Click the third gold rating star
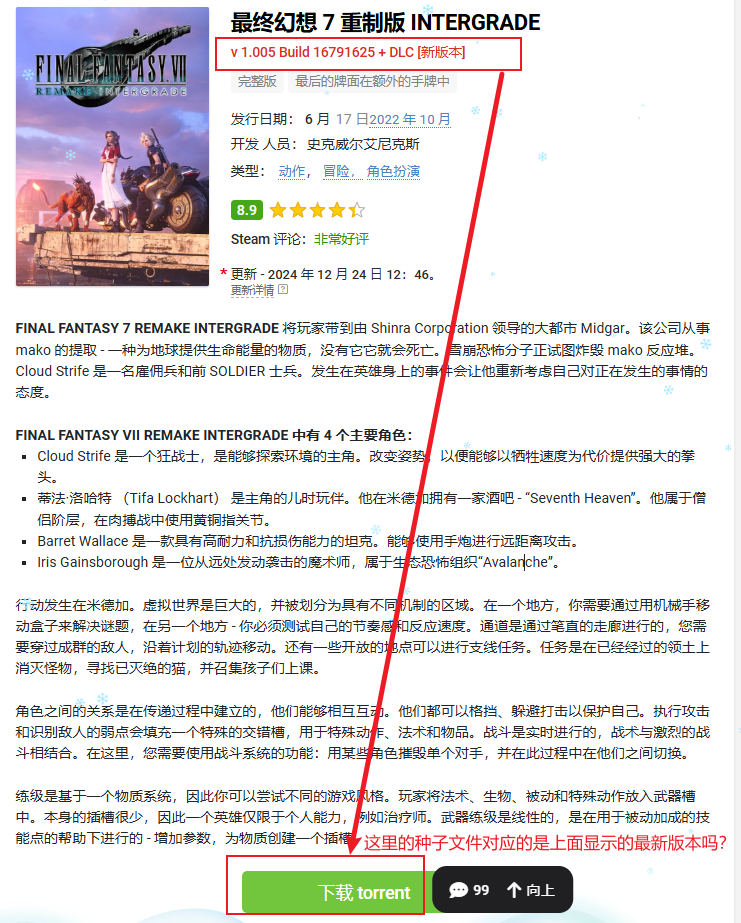 tap(317, 210)
